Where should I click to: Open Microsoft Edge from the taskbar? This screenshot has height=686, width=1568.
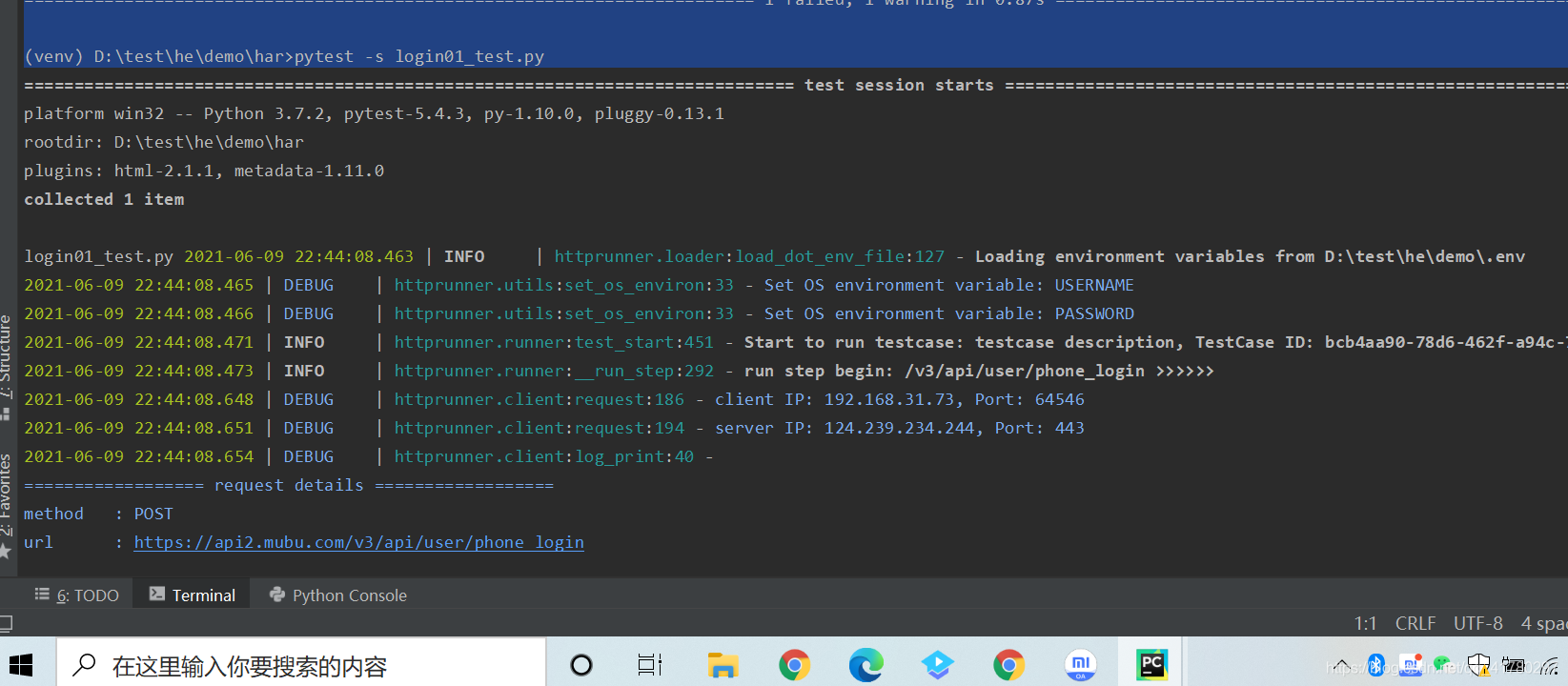[x=865, y=664]
